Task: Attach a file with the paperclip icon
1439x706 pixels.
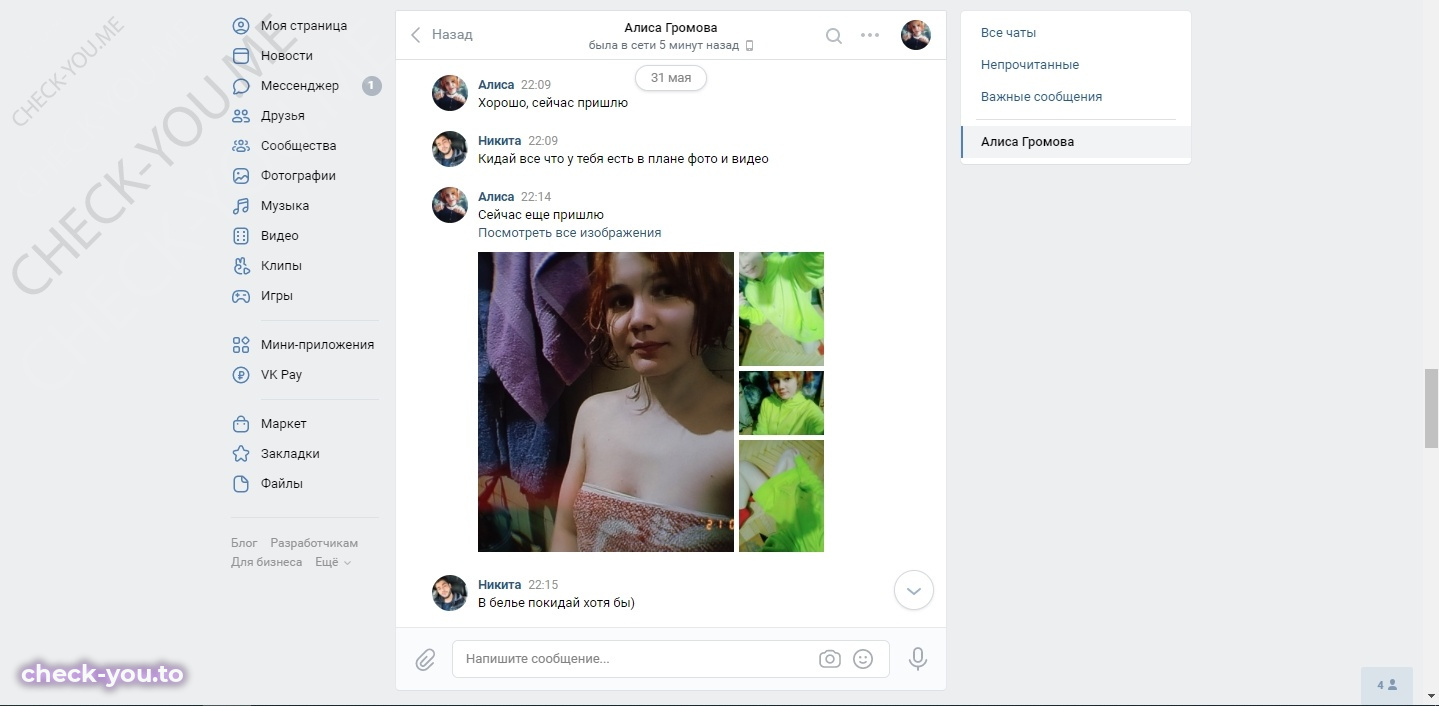Action: coord(425,660)
